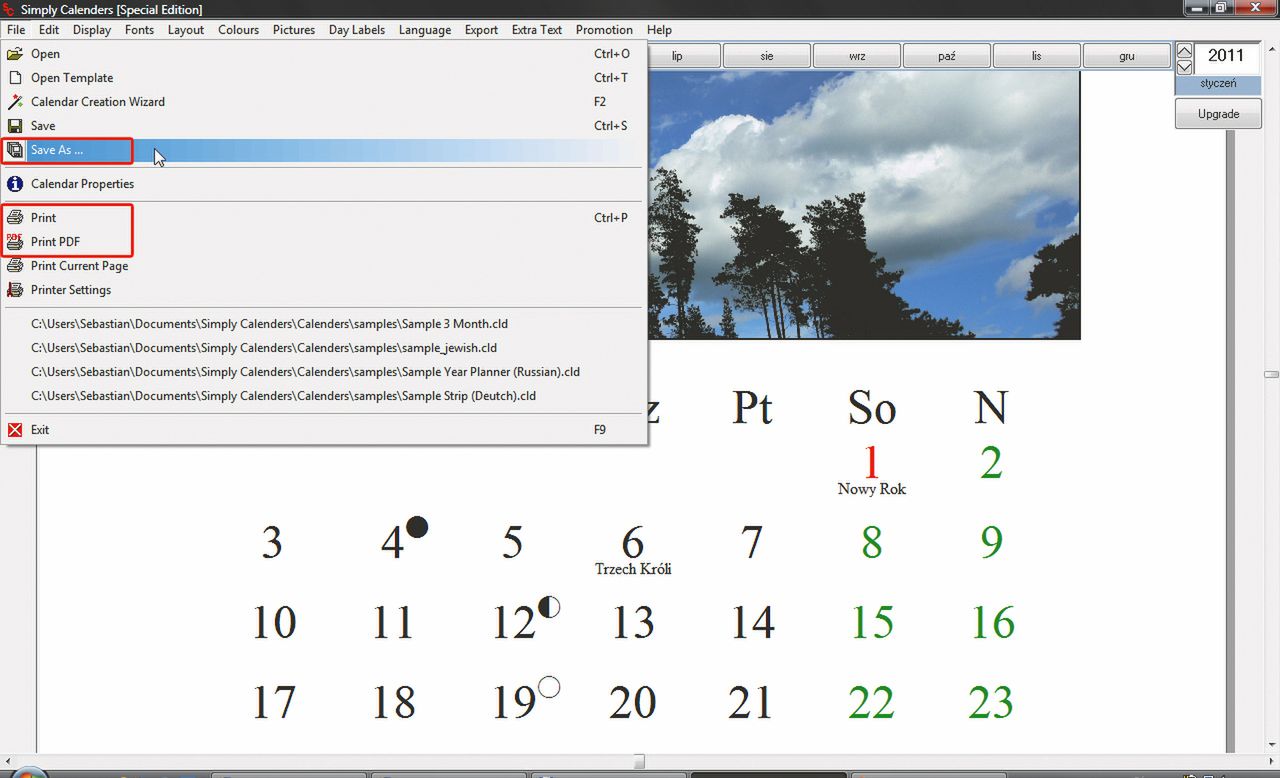Click the Calendar Properties info icon
Viewport: 1280px width, 778px height.
pos(15,184)
